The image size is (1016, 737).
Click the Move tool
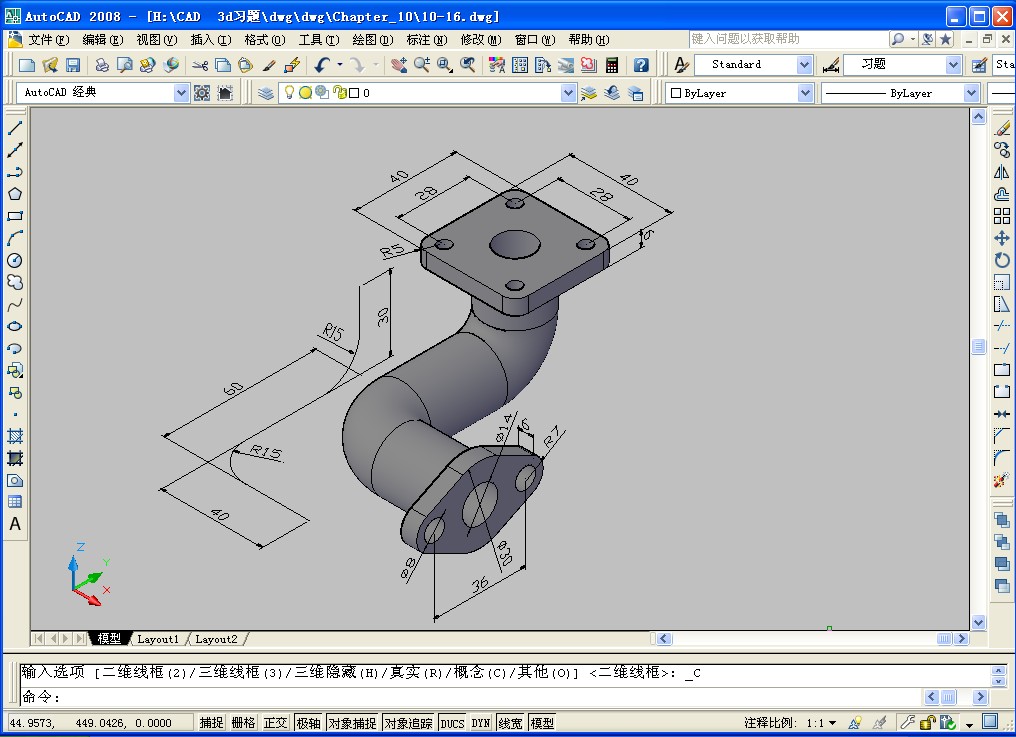(x=1002, y=238)
